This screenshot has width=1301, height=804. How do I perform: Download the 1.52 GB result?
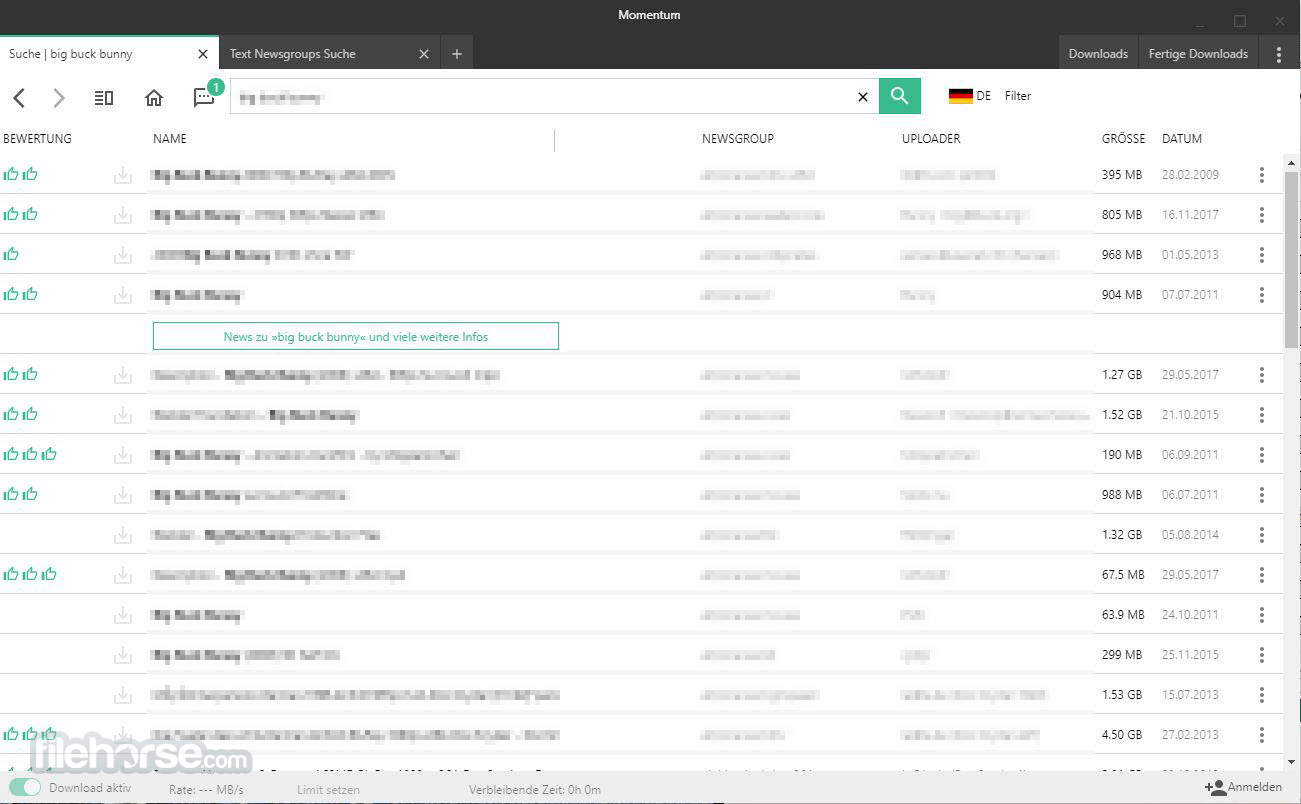[x=123, y=415]
